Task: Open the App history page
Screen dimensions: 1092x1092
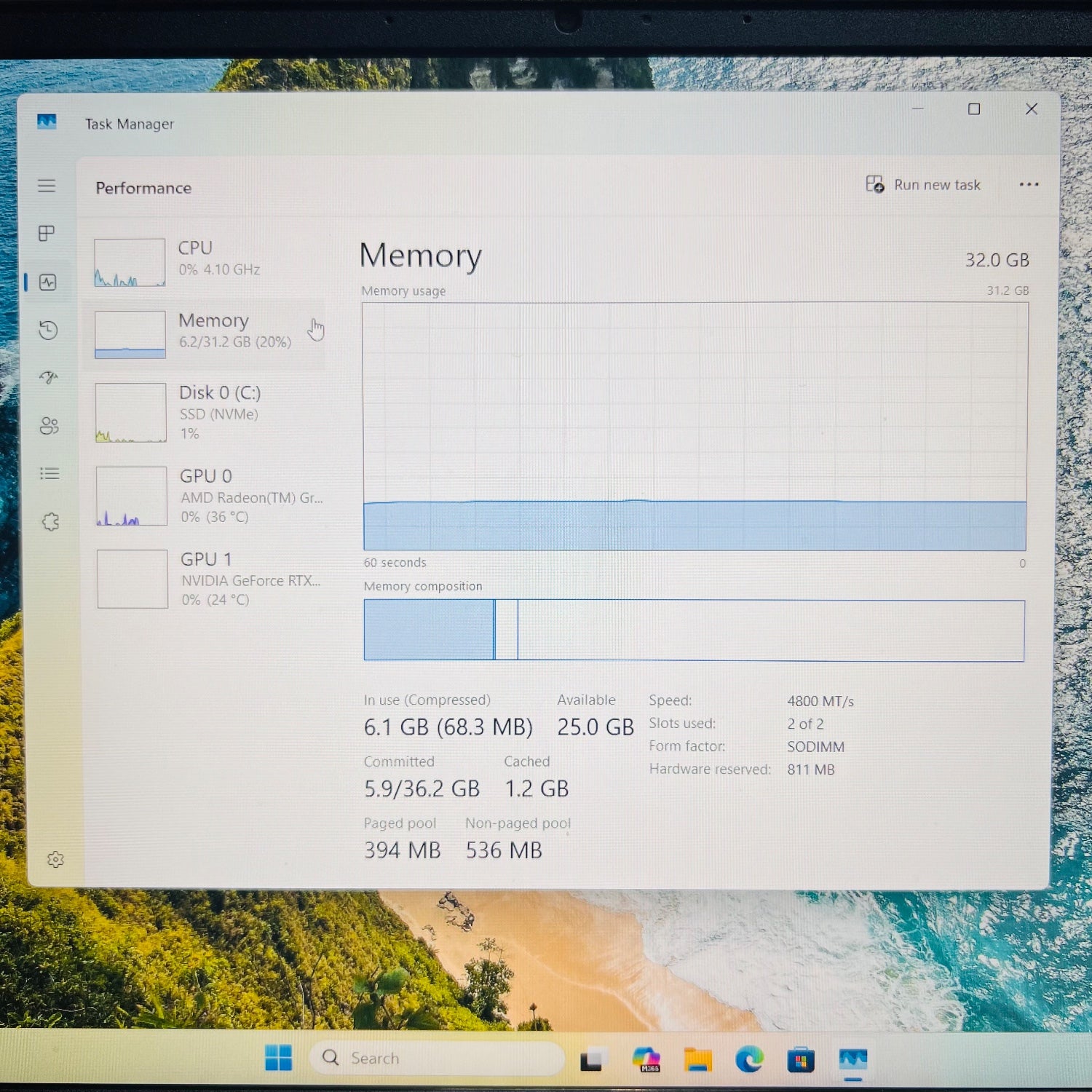Action: (x=48, y=331)
